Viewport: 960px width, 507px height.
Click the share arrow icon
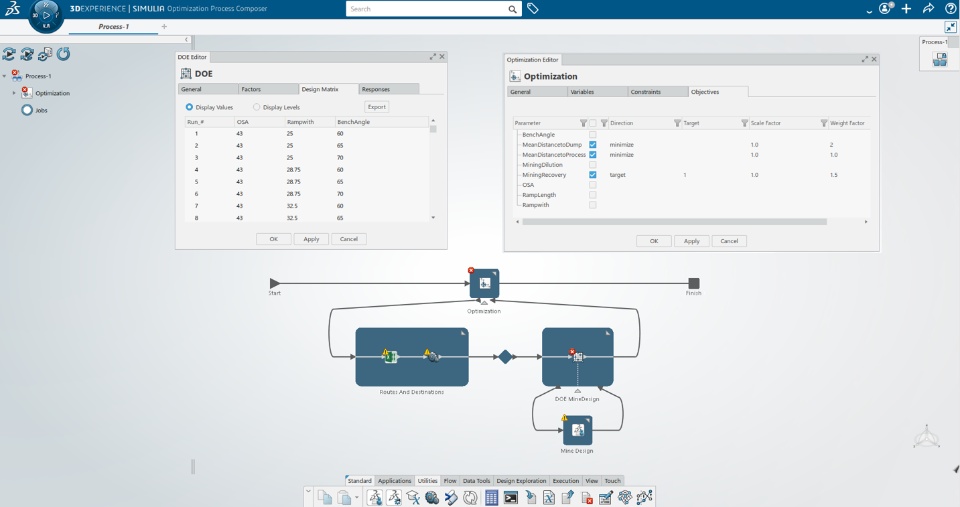(928, 9)
